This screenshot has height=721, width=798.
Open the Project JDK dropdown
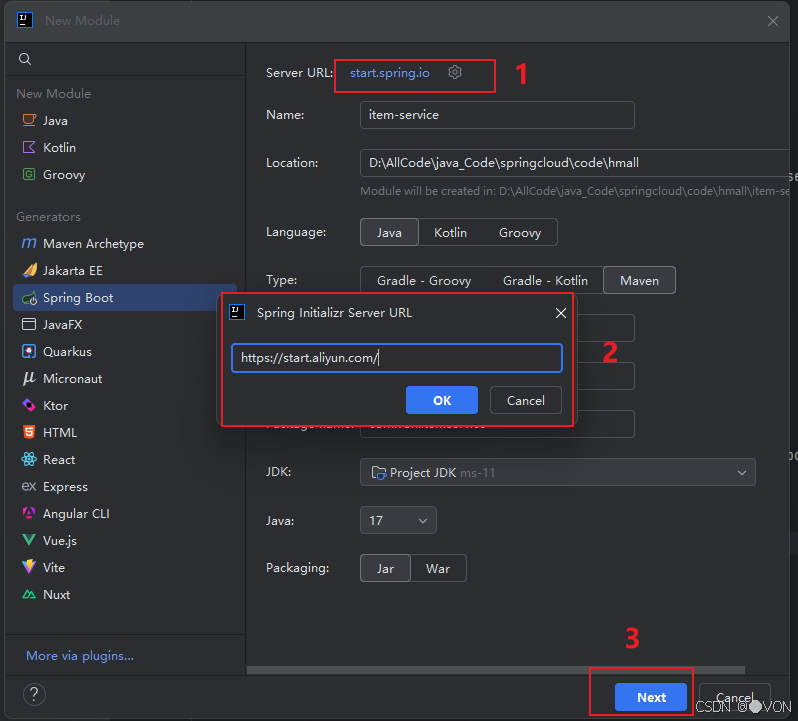557,472
